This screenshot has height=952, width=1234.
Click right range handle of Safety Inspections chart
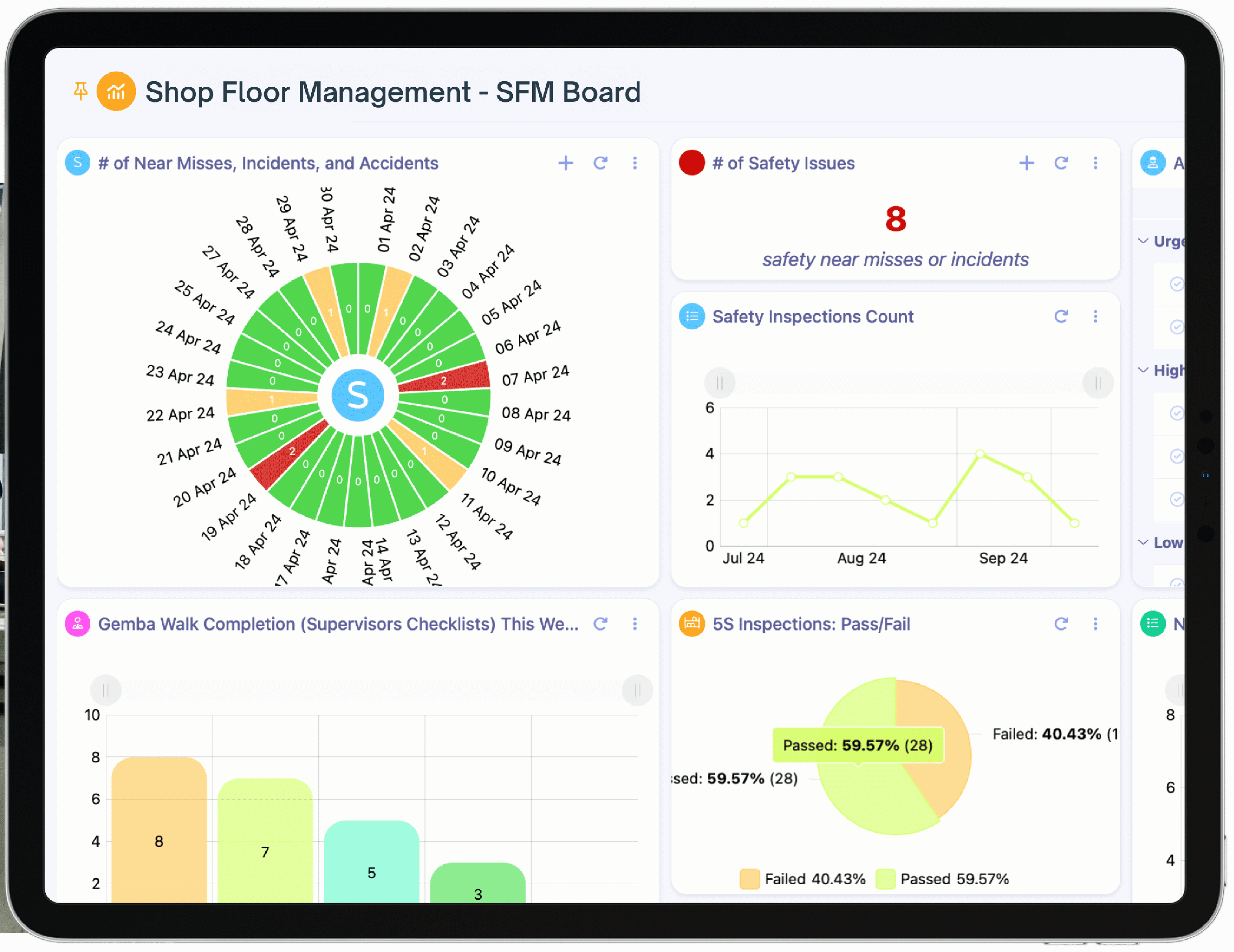pos(1098,383)
